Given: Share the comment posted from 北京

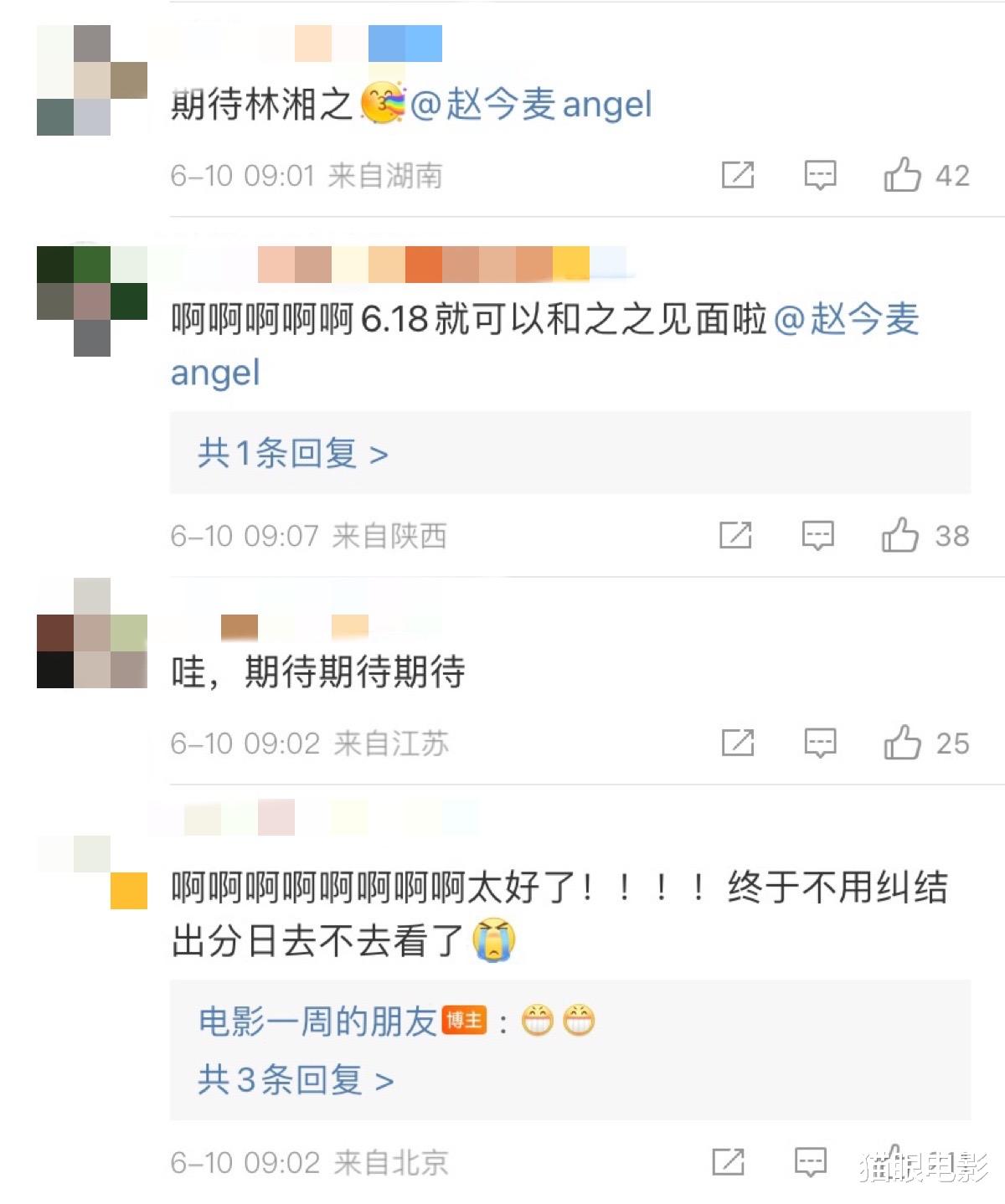Looking at the screenshot, I should (x=728, y=1161).
